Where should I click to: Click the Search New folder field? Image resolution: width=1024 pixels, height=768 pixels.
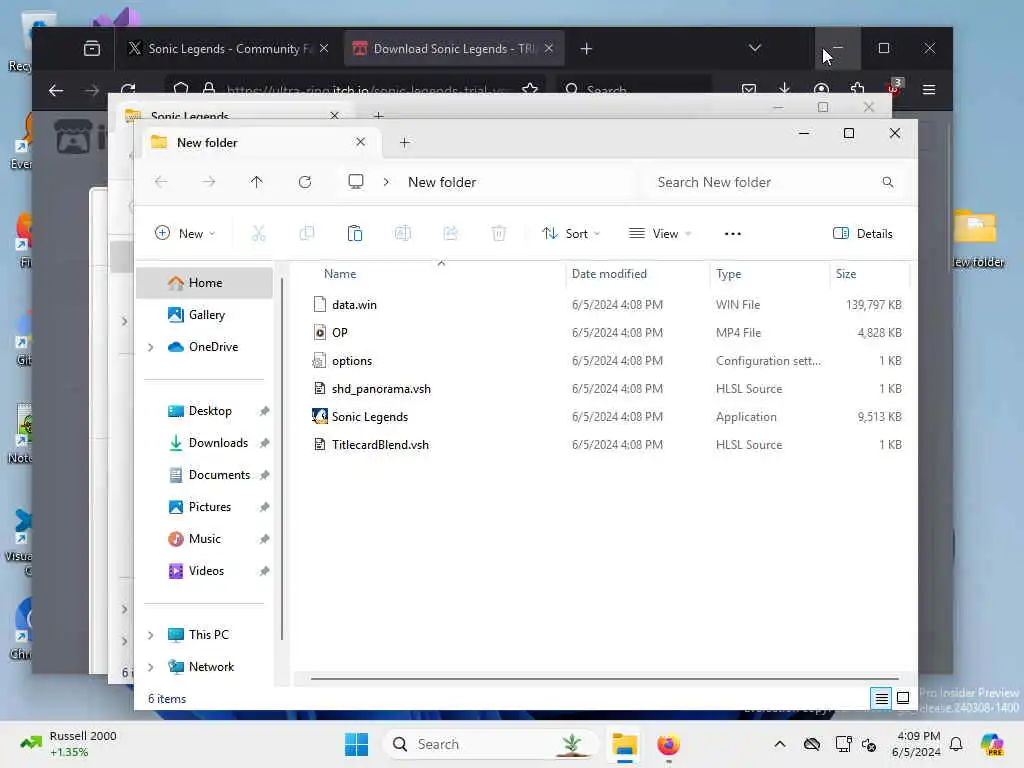(775, 182)
